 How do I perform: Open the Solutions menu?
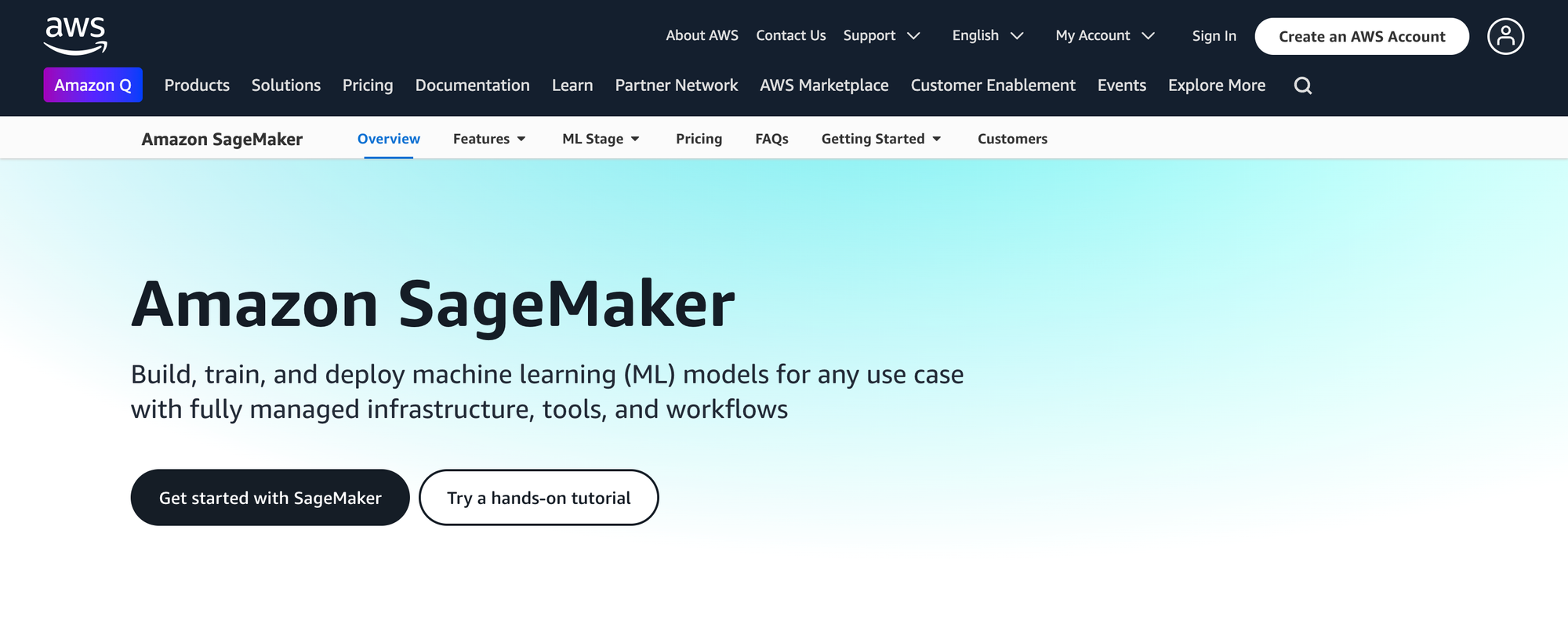coord(286,85)
